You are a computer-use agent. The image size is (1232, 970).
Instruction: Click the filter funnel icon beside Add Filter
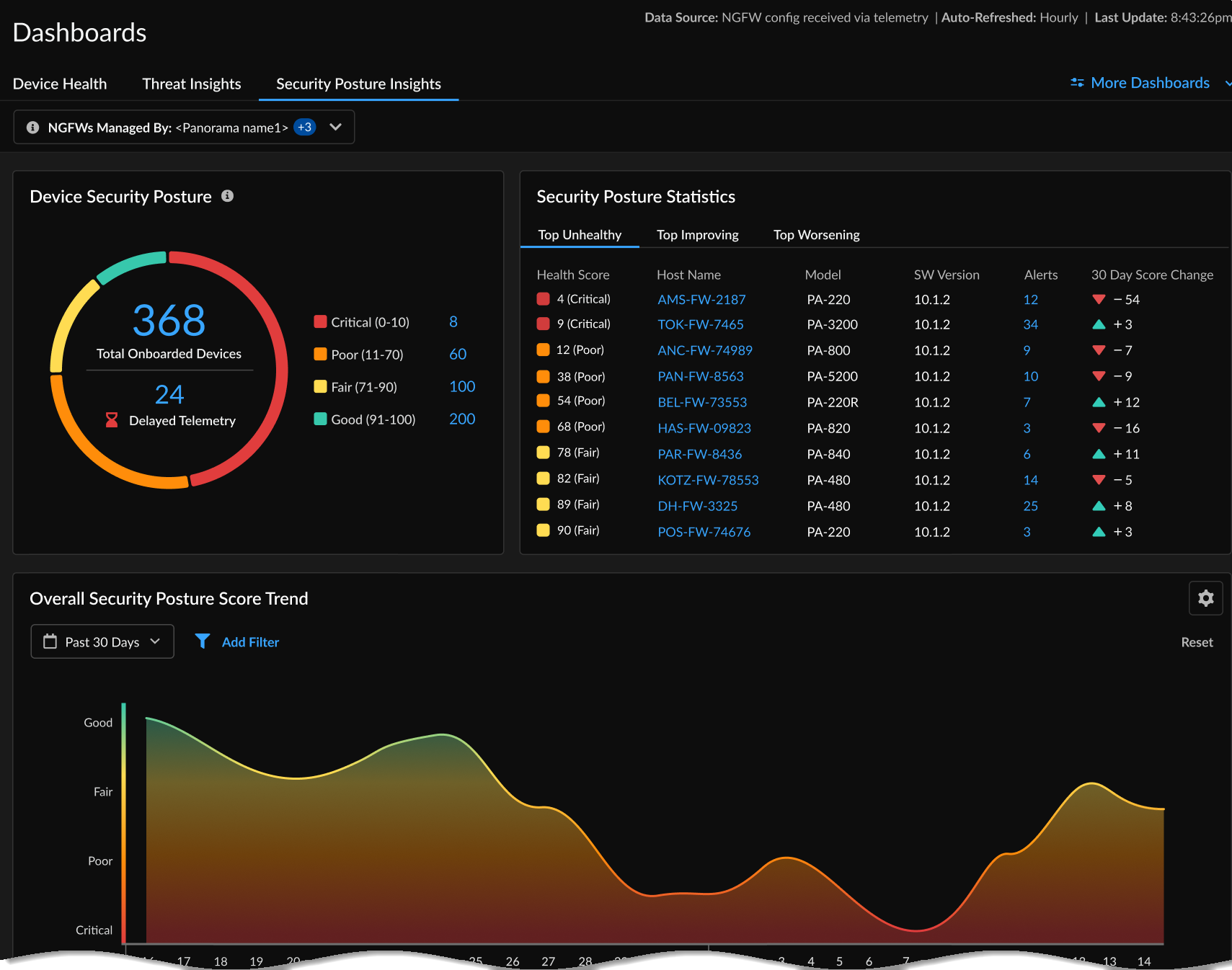click(203, 641)
